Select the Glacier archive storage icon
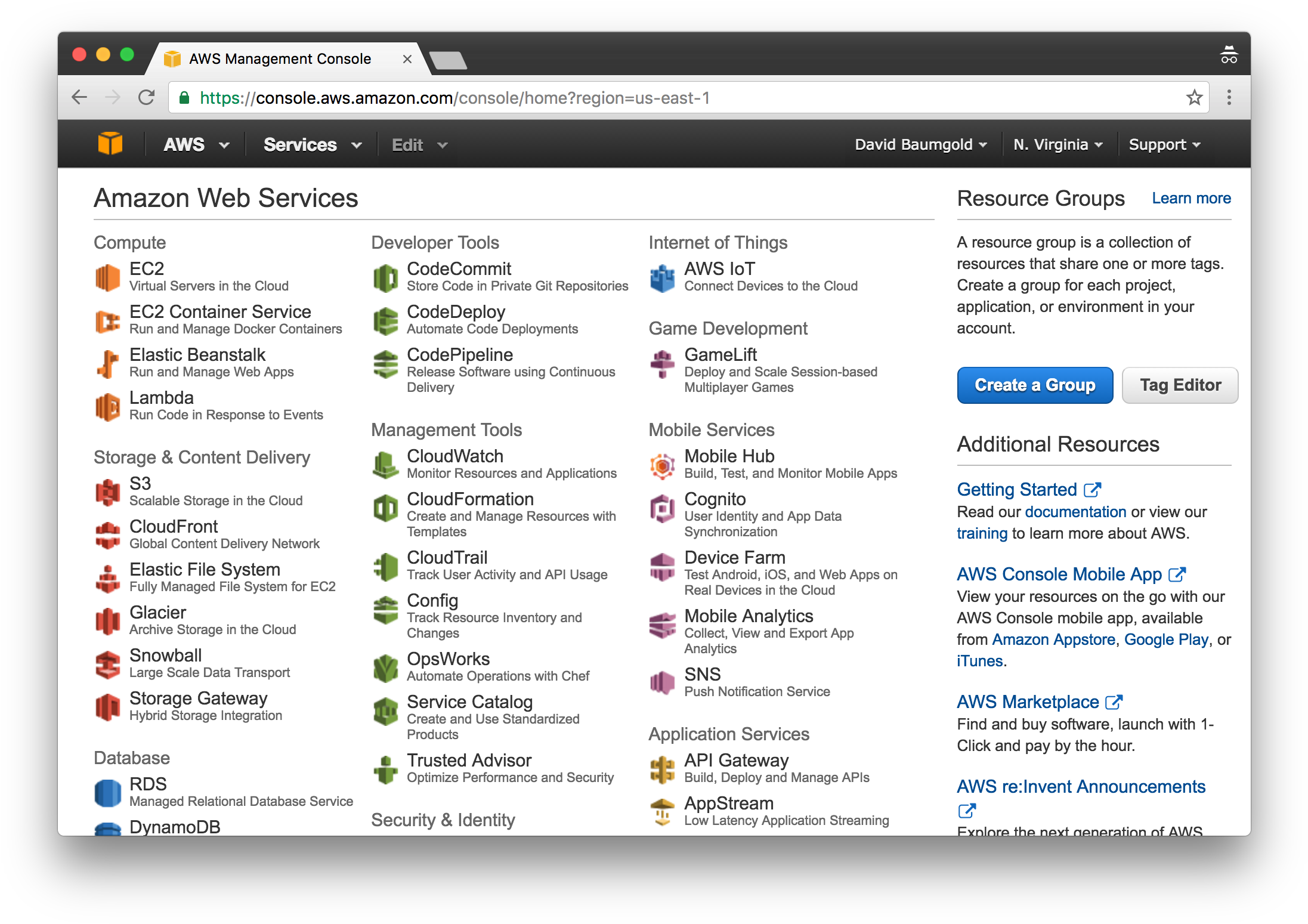1308x924 pixels. 109,620
